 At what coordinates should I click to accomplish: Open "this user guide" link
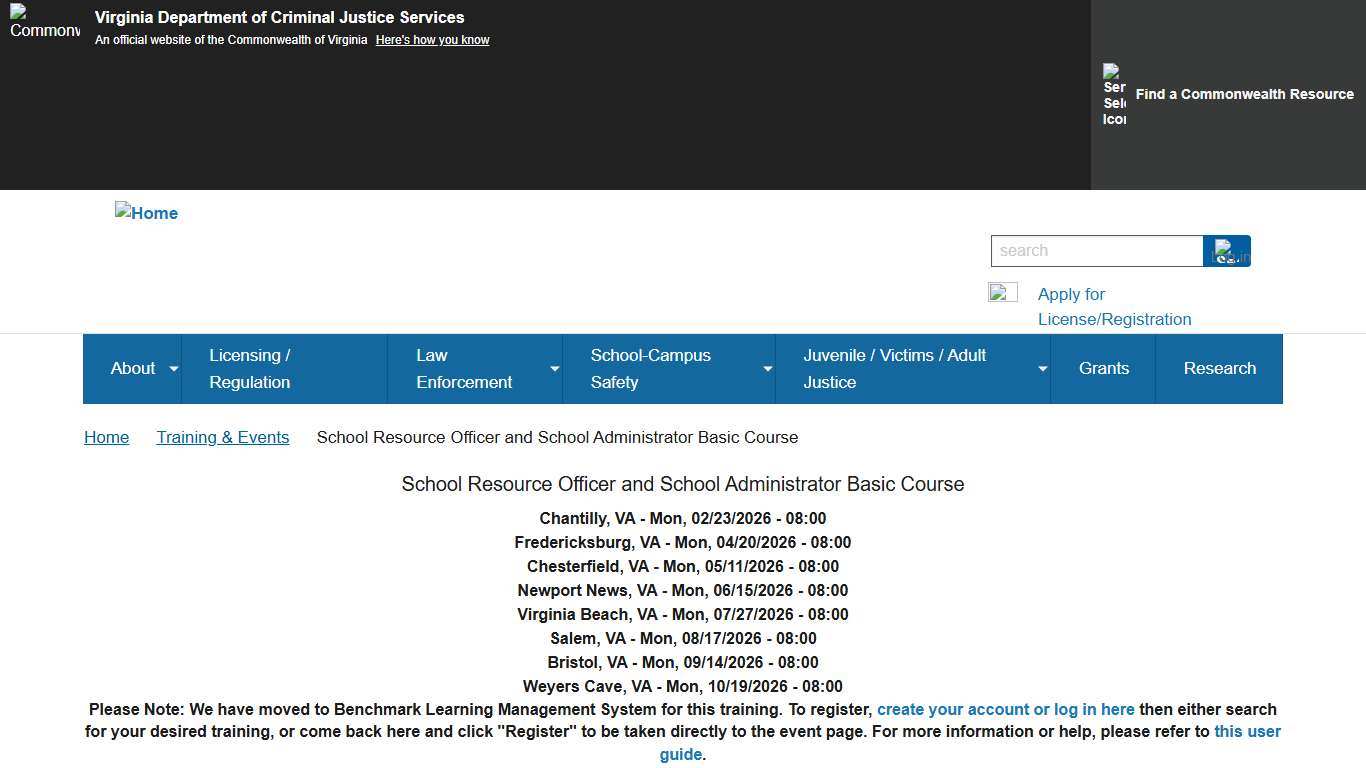click(x=1246, y=732)
